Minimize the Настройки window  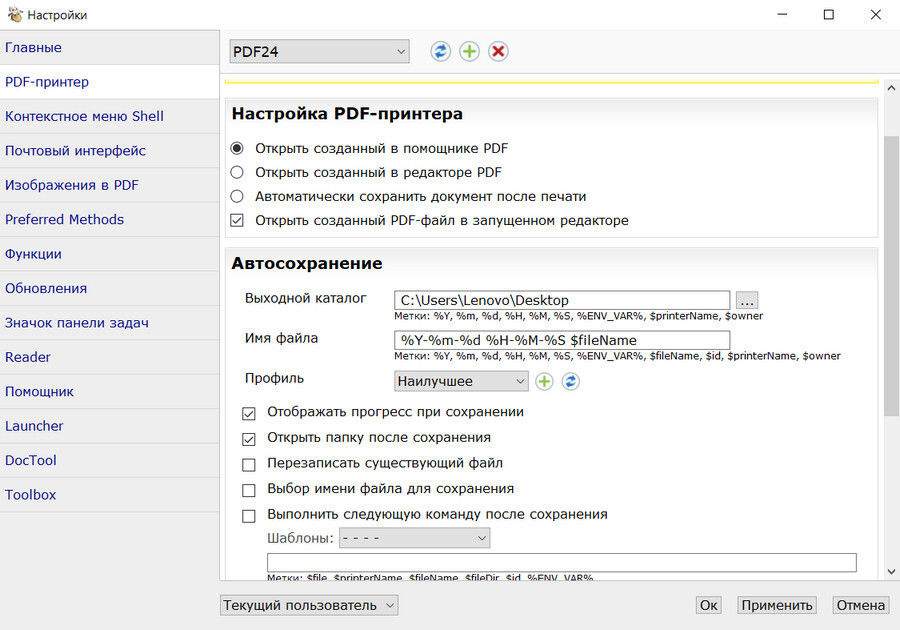[x=782, y=14]
